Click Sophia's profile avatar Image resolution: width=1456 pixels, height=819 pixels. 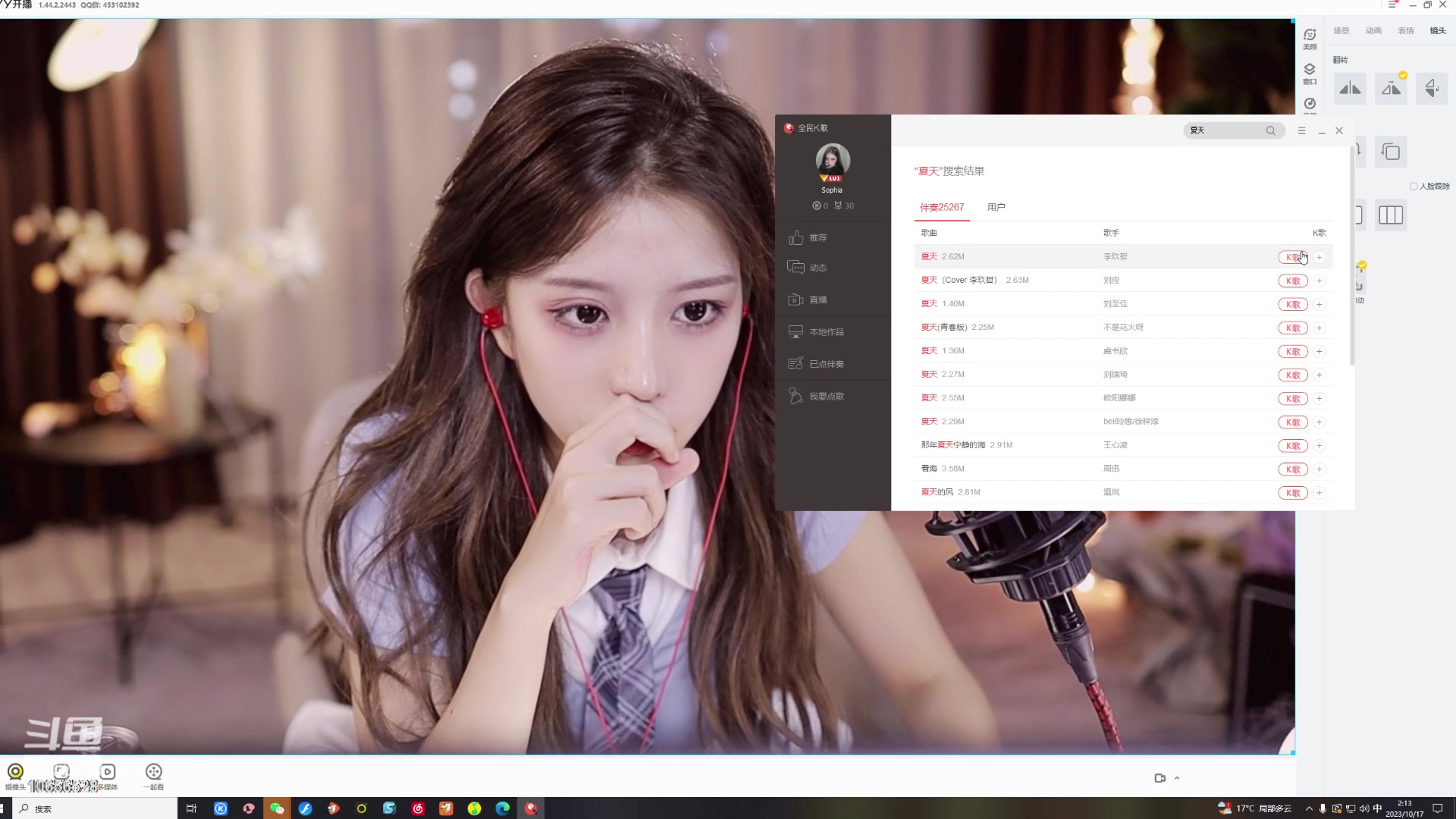point(833,159)
